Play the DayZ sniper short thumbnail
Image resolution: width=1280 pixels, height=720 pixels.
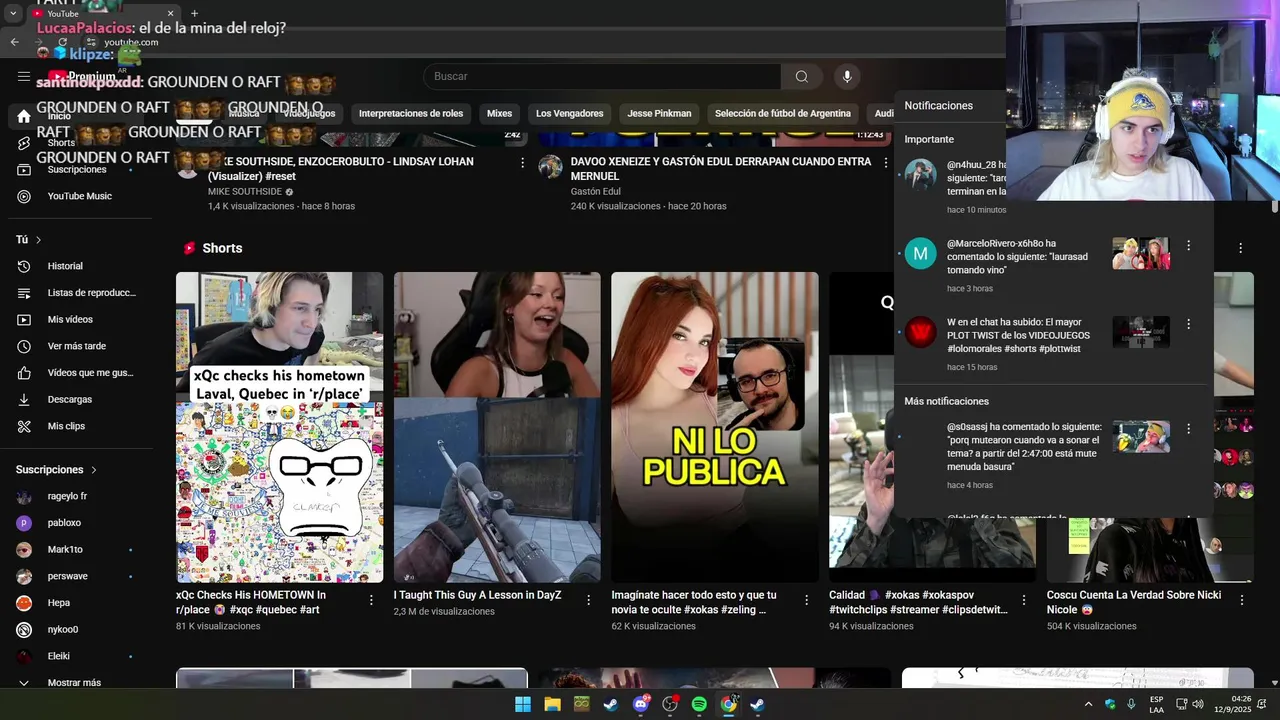[497, 427]
